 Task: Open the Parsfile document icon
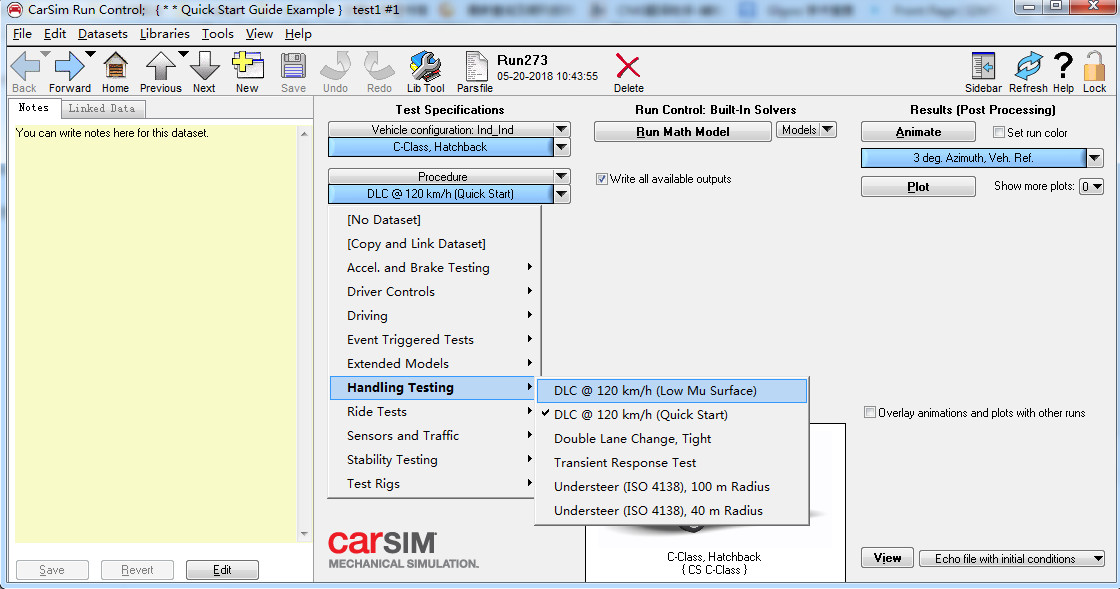pyautogui.click(x=475, y=67)
